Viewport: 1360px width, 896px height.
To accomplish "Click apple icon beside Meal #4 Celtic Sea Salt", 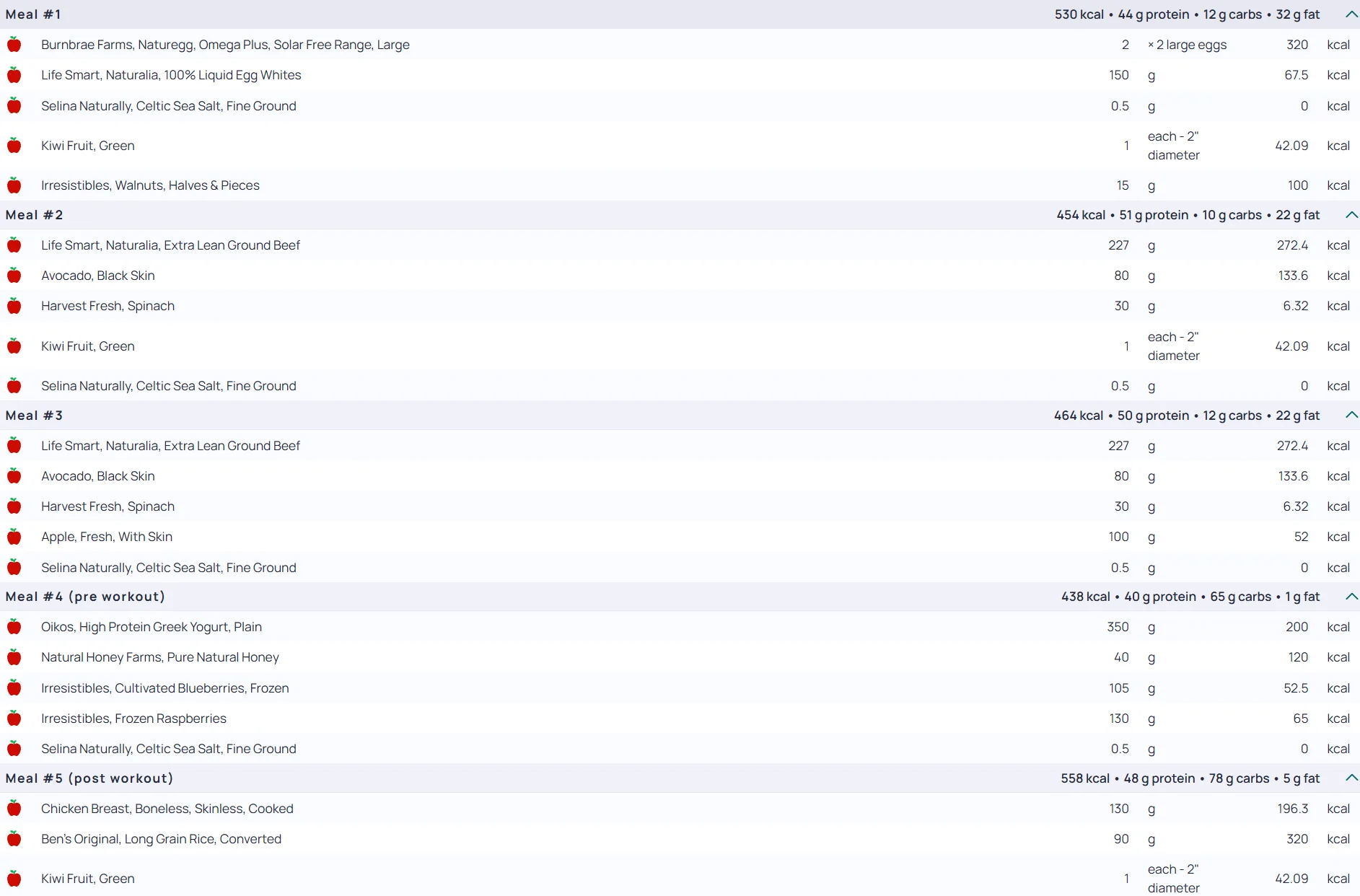I will pos(14,749).
